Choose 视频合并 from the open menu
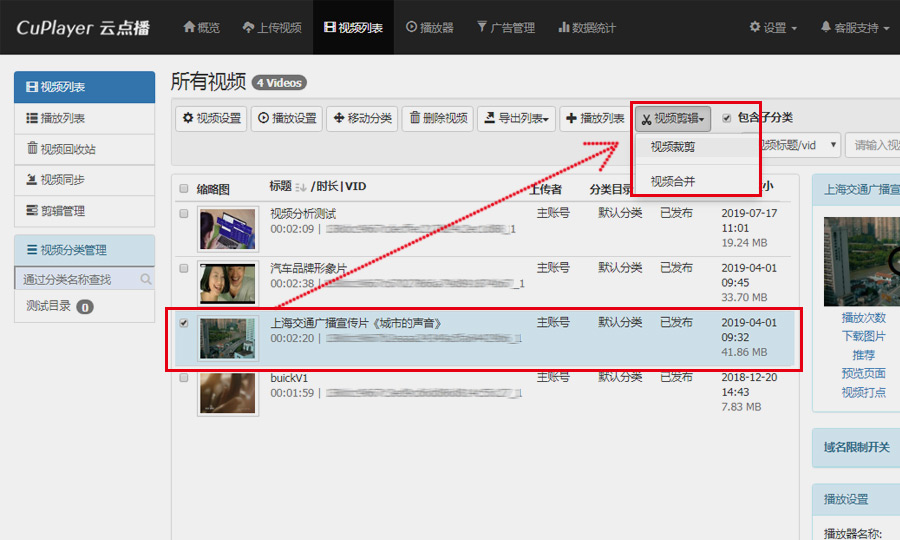The width and height of the screenshot is (900, 540). pyautogui.click(x=673, y=181)
